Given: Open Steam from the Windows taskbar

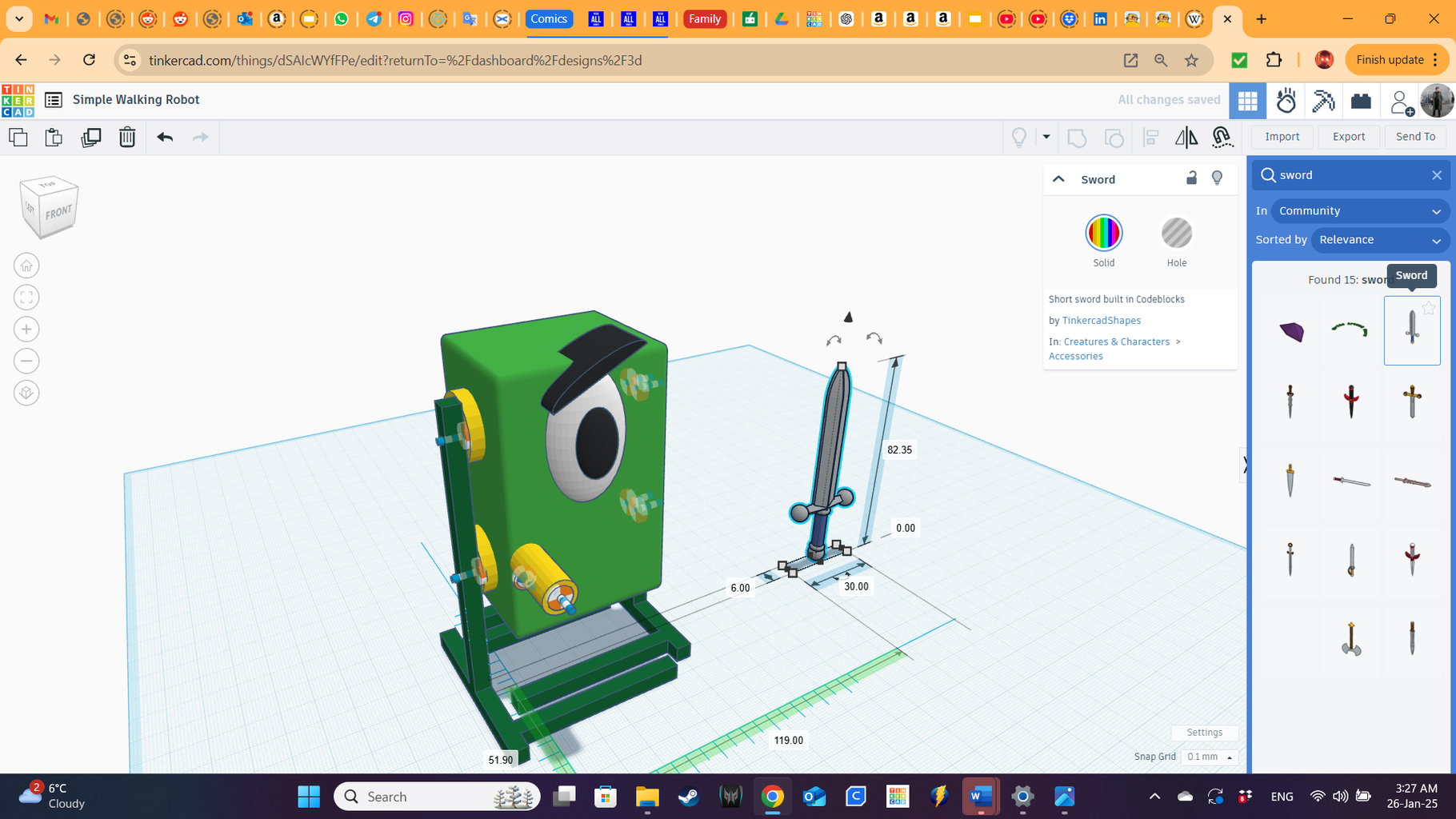Looking at the screenshot, I should 689,797.
